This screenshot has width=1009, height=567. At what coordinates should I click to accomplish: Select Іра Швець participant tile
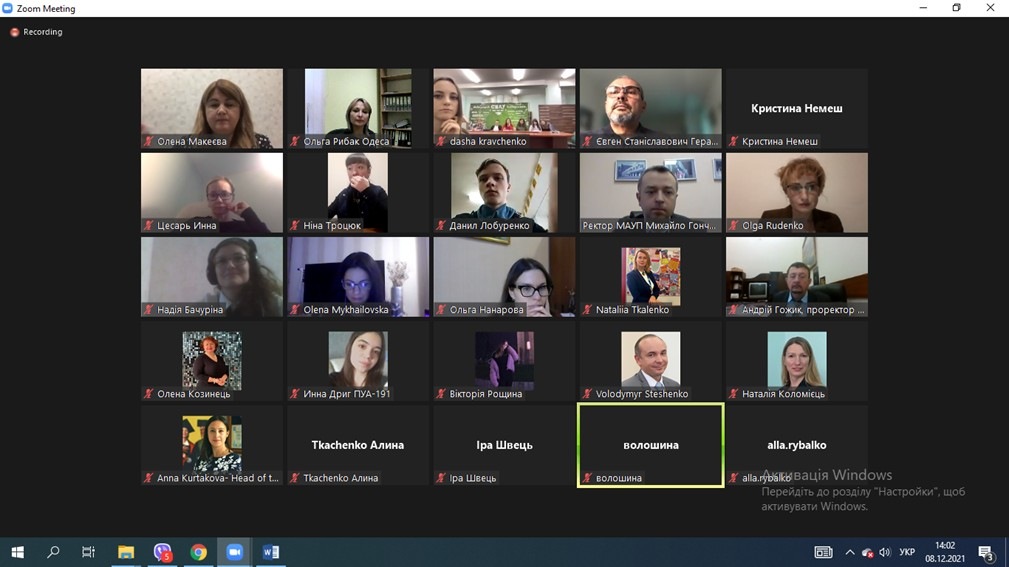504,445
